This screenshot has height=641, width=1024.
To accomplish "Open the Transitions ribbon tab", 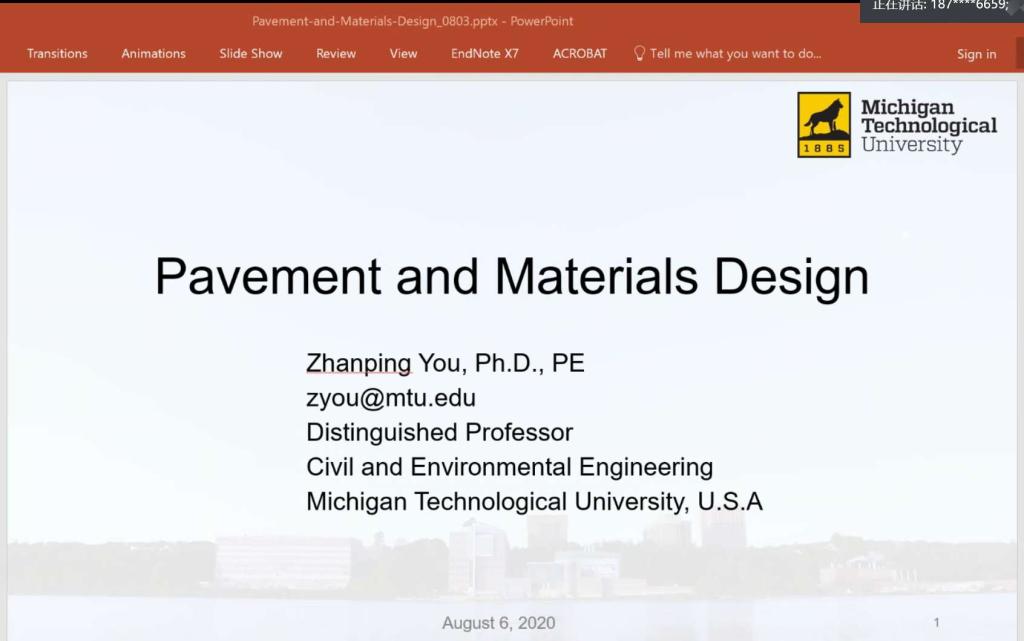I will tap(57, 54).
